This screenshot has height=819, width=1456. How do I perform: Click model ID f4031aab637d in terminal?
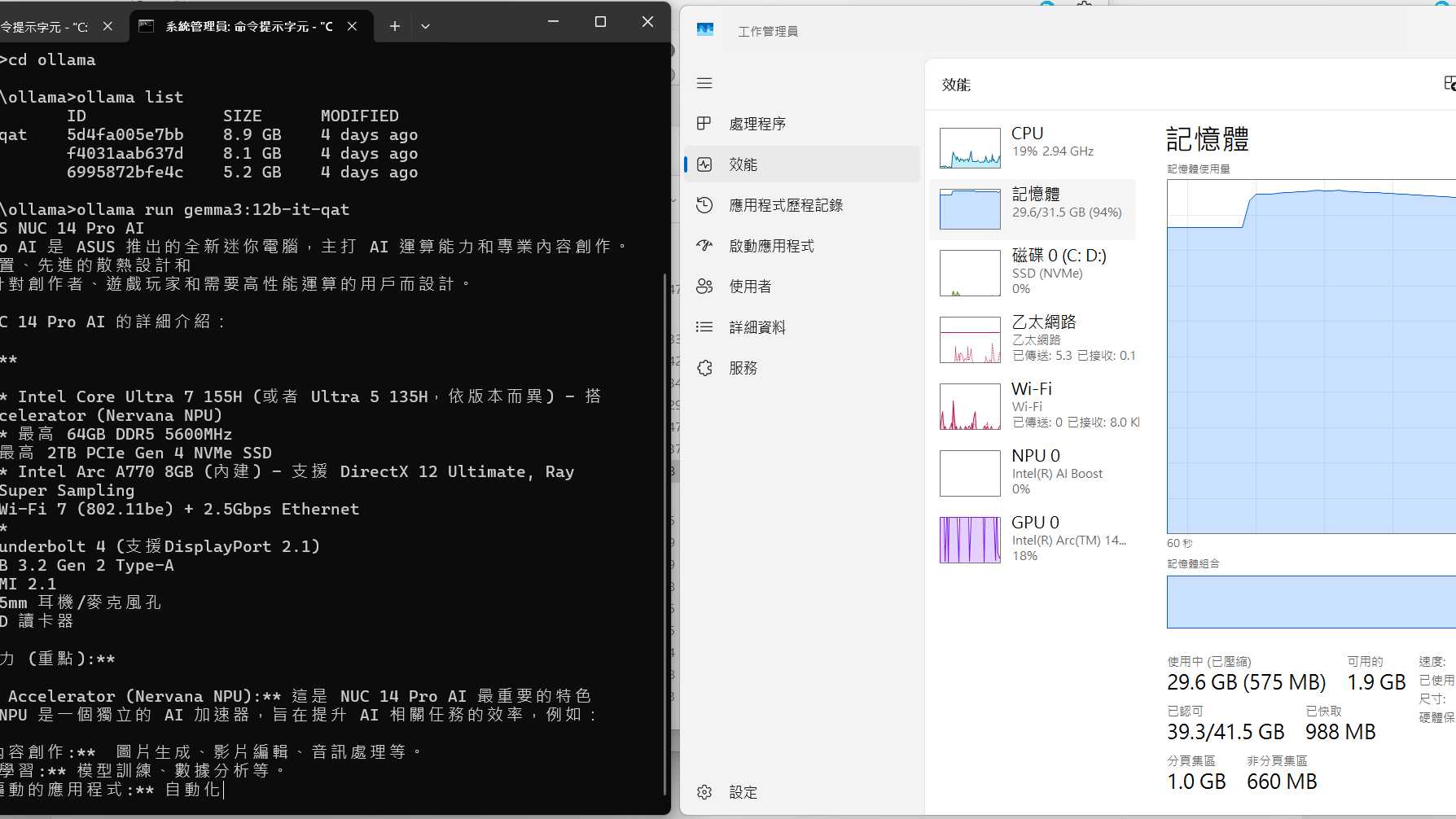click(x=125, y=153)
